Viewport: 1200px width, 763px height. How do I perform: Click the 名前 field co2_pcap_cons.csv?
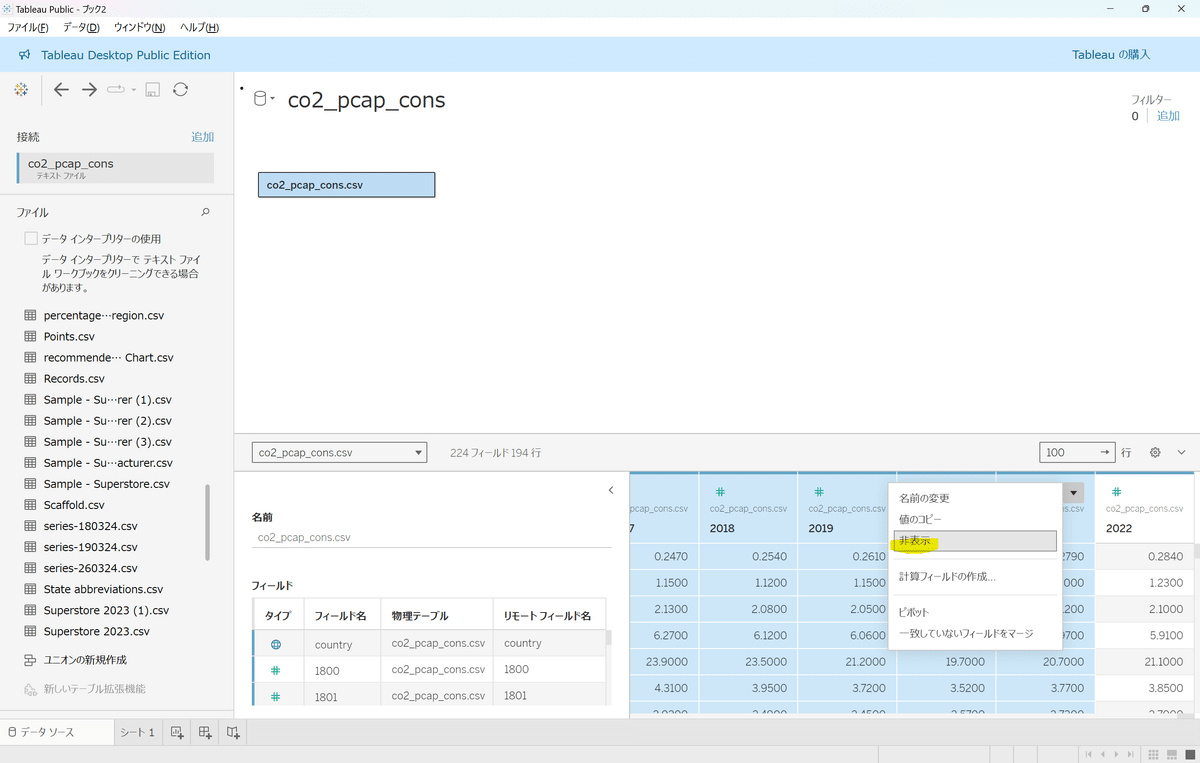[x=431, y=537]
